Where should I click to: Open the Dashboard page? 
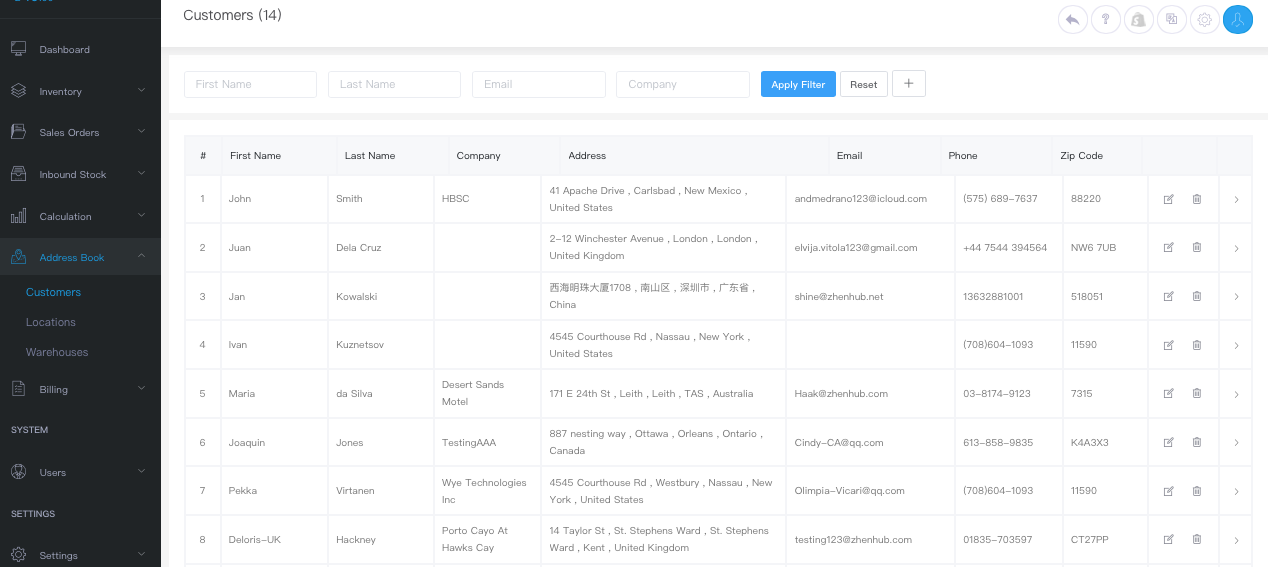tap(64, 49)
